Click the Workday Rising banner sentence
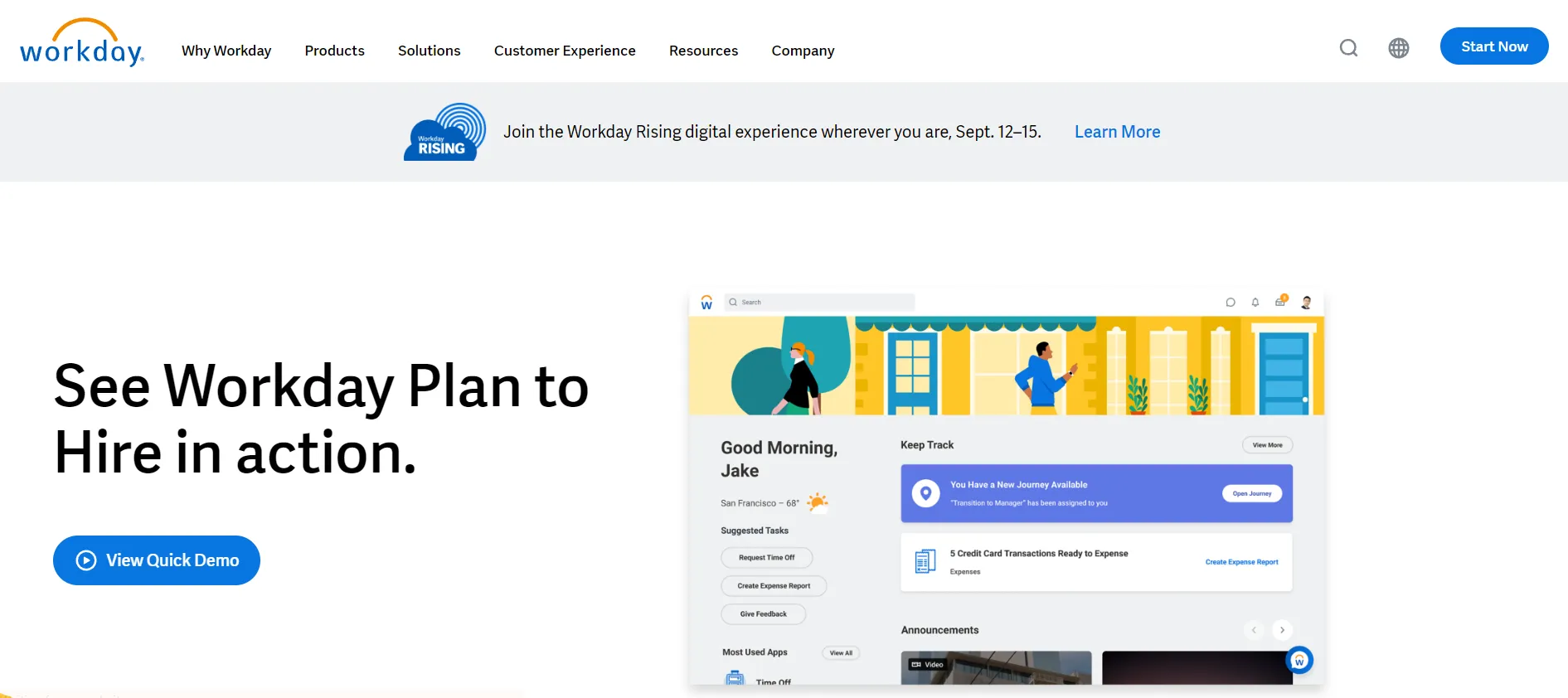Image resolution: width=1568 pixels, height=698 pixels. 772,132
